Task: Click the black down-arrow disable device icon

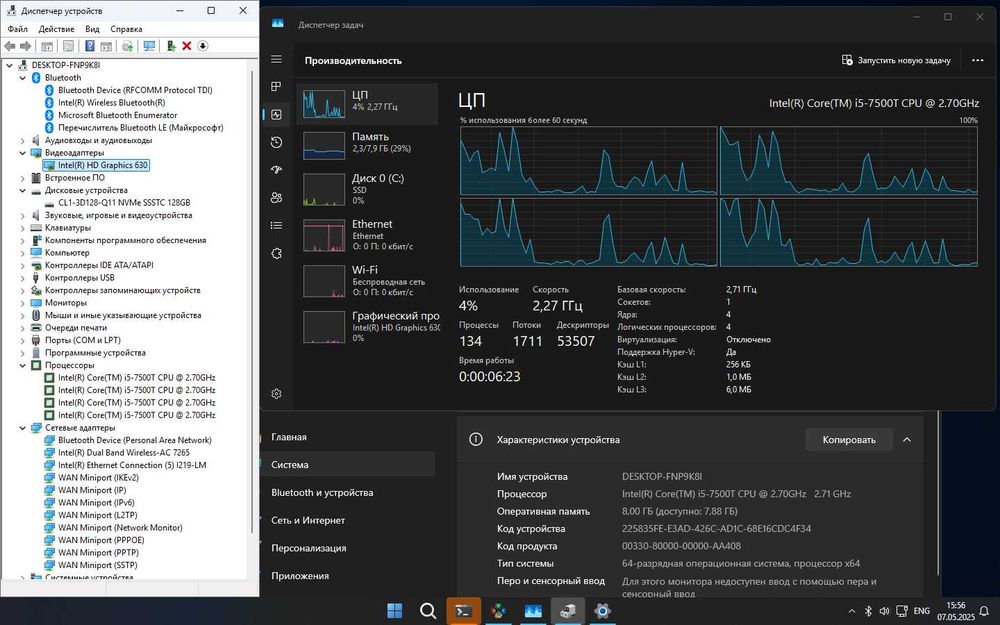Action: [203, 46]
